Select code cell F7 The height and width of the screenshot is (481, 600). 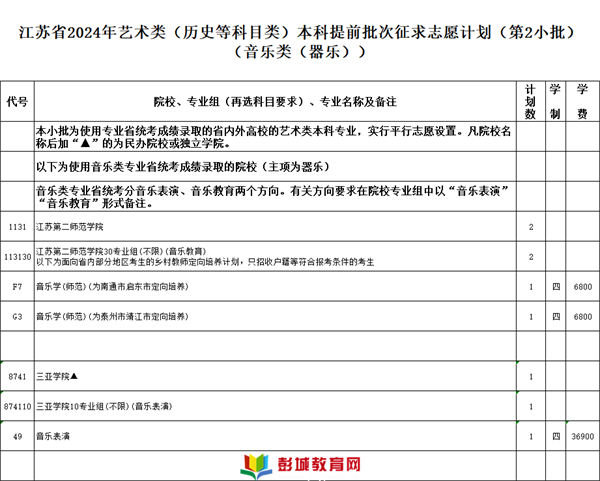coord(17,287)
